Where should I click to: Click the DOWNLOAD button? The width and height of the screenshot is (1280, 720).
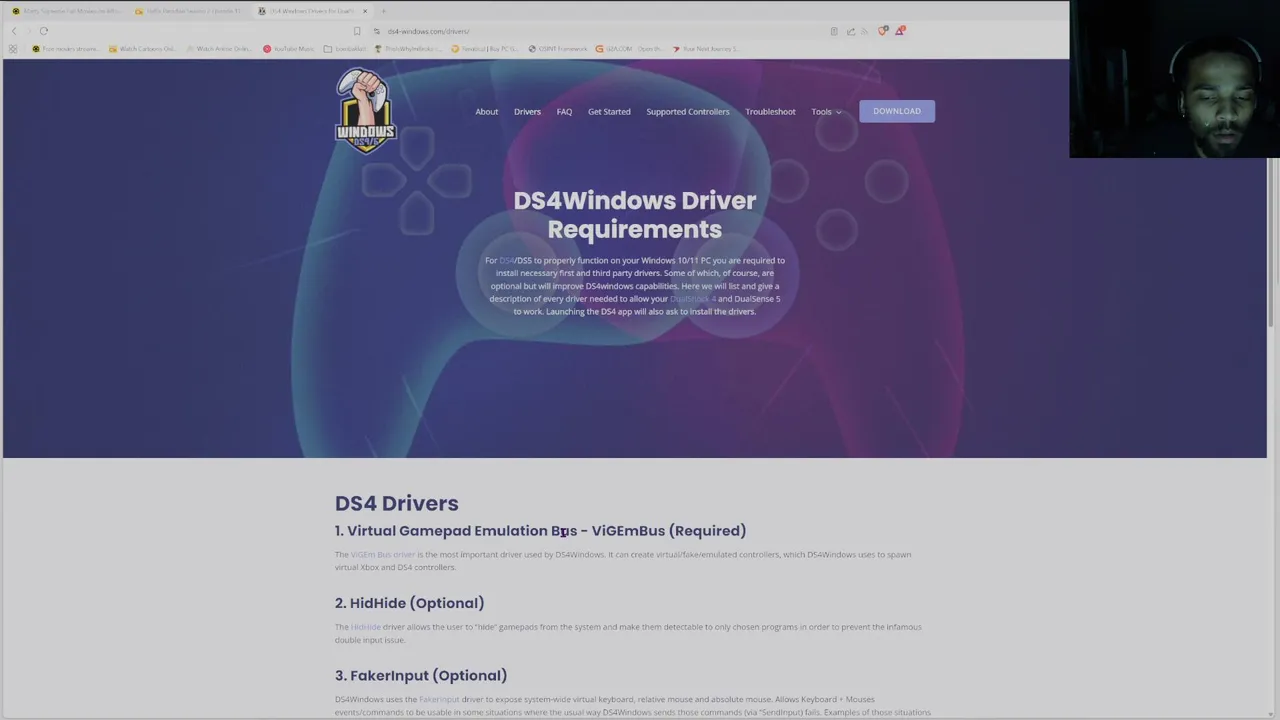[897, 111]
